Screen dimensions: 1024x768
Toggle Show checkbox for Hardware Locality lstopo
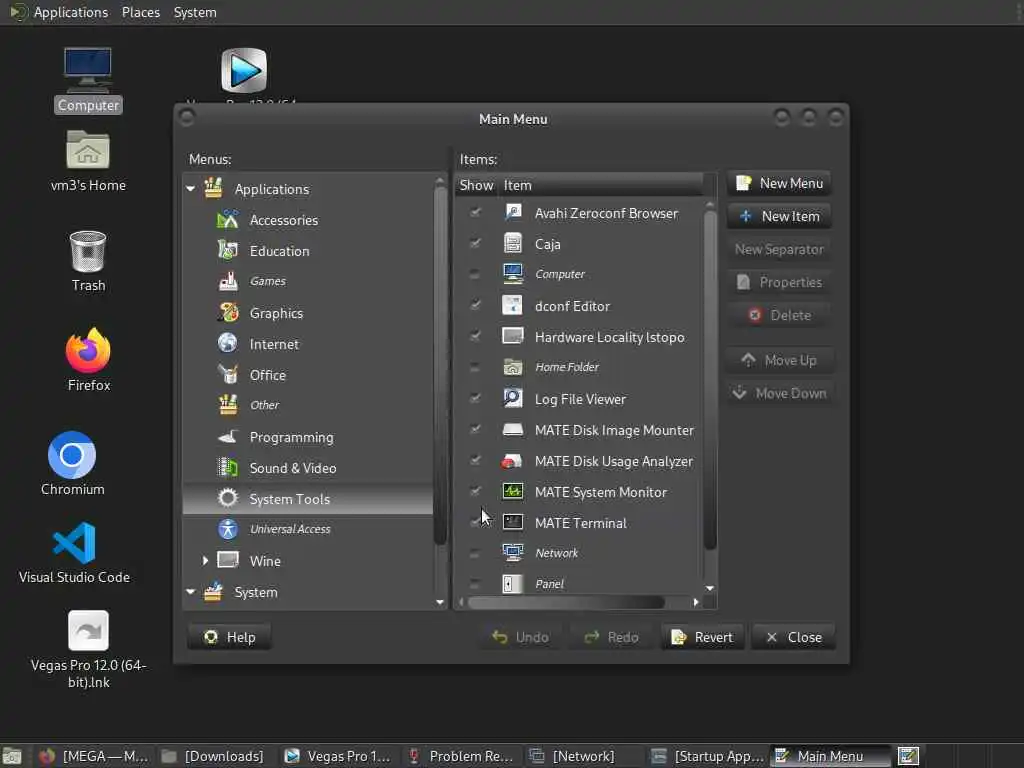pyautogui.click(x=475, y=336)
